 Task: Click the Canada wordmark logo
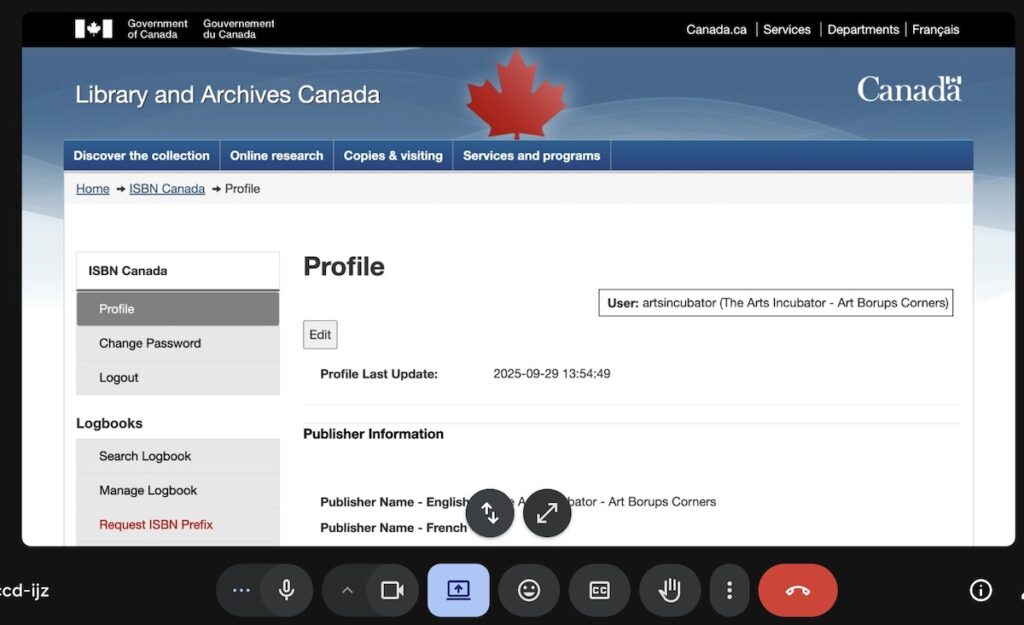[x=908, y=90]
